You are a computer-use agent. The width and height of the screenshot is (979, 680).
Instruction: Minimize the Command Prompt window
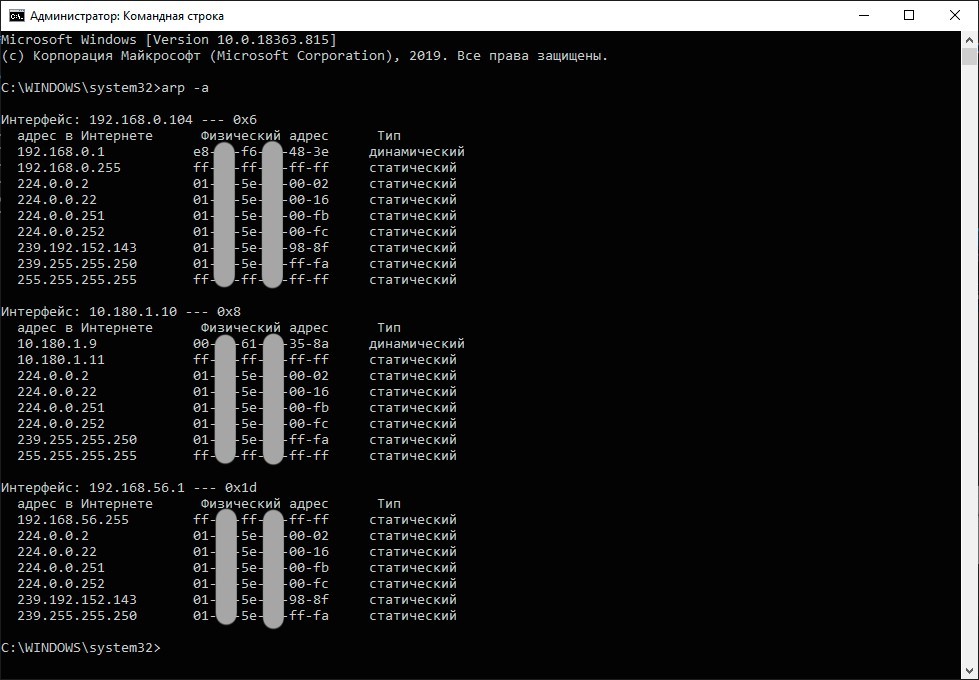[x=862, y=16]
